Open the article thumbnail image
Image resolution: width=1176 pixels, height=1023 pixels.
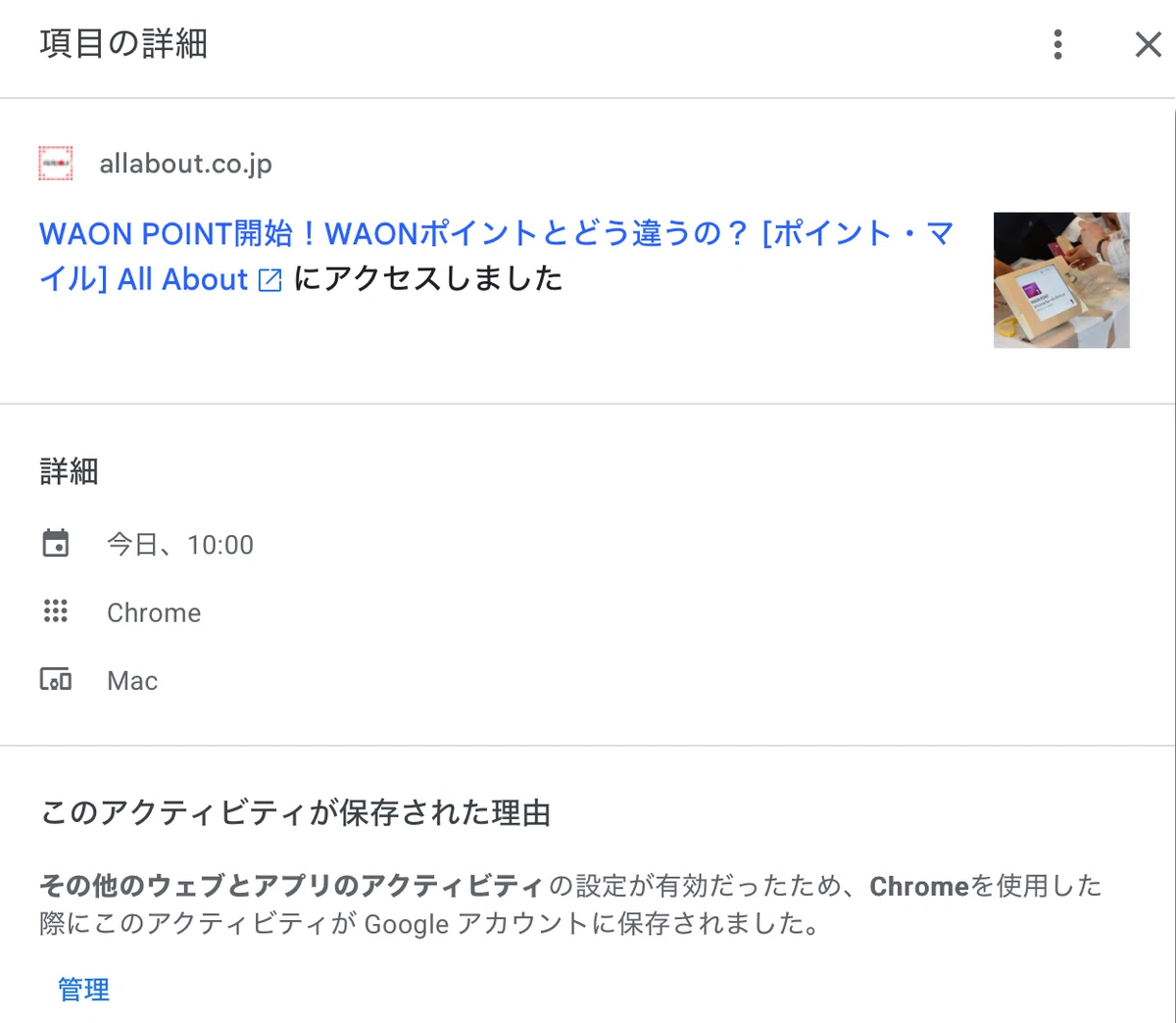[1061, 280]
